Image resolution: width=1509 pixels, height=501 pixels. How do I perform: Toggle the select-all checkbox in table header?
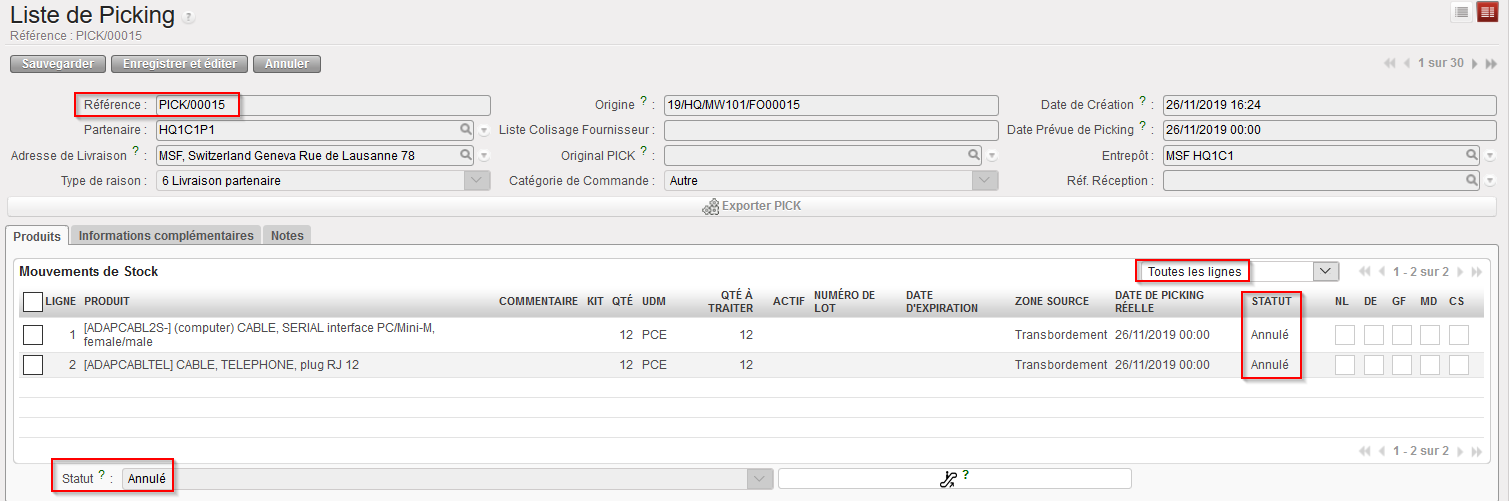33,301
